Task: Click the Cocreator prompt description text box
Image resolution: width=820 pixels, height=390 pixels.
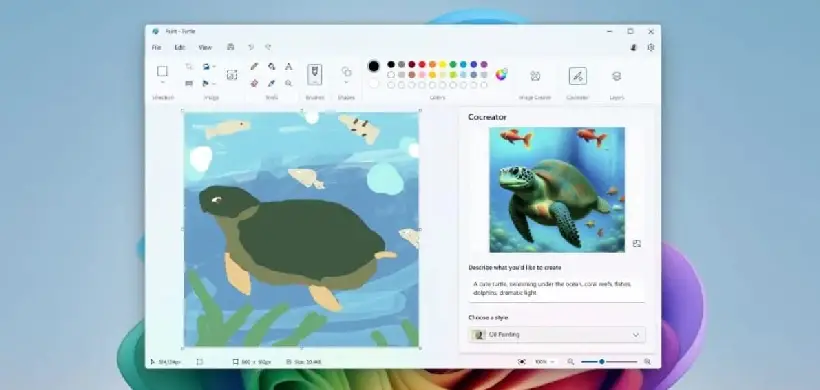Action: click(x=557, y=289)
